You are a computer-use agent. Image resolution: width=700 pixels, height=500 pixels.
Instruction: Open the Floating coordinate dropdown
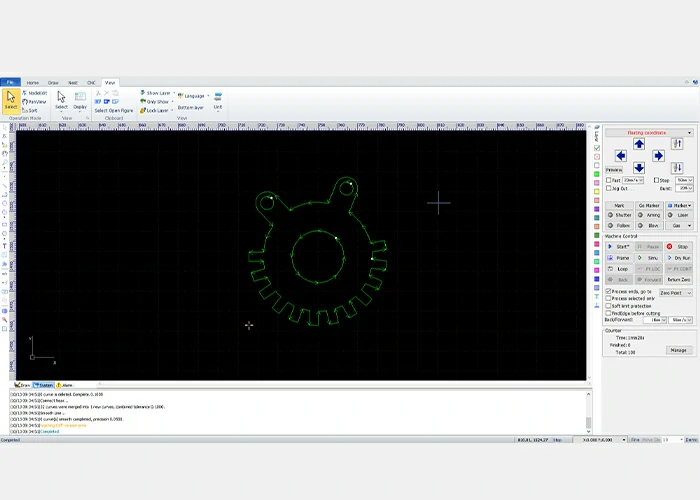tap(648, 132)
